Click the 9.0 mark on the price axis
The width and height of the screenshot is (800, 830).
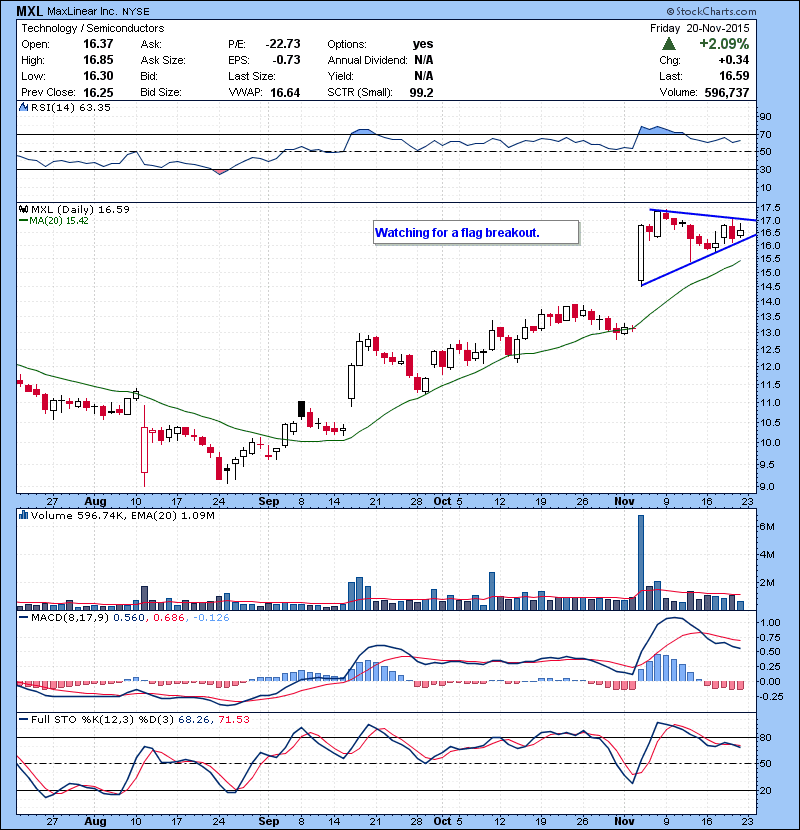tap(767, 486)
